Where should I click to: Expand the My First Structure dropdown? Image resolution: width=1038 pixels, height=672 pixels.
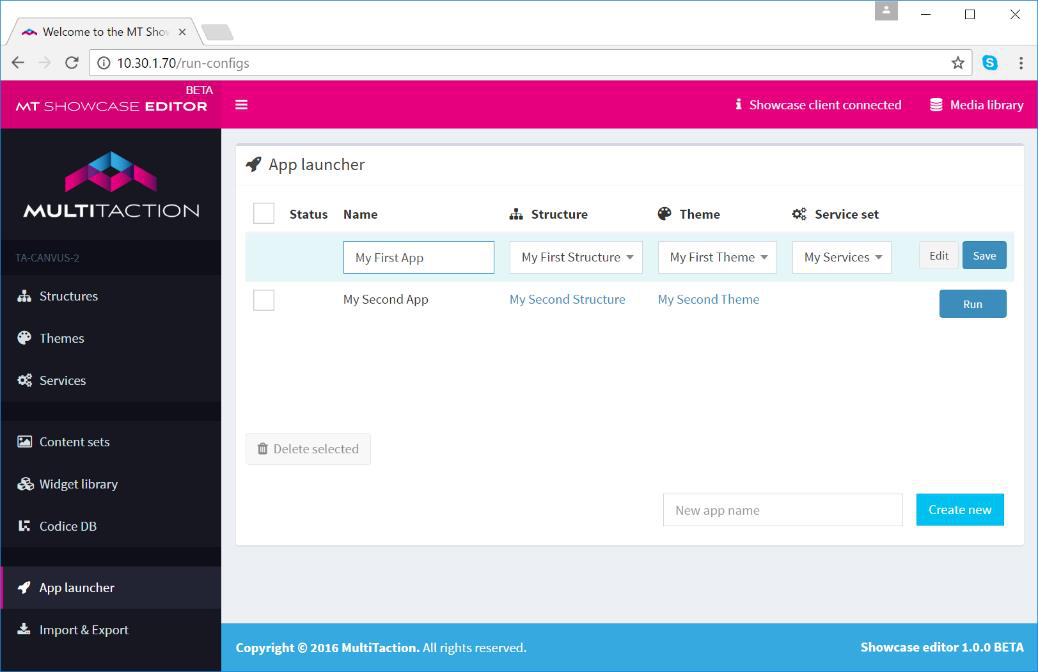pyautogui.click(x=576, y=257)
